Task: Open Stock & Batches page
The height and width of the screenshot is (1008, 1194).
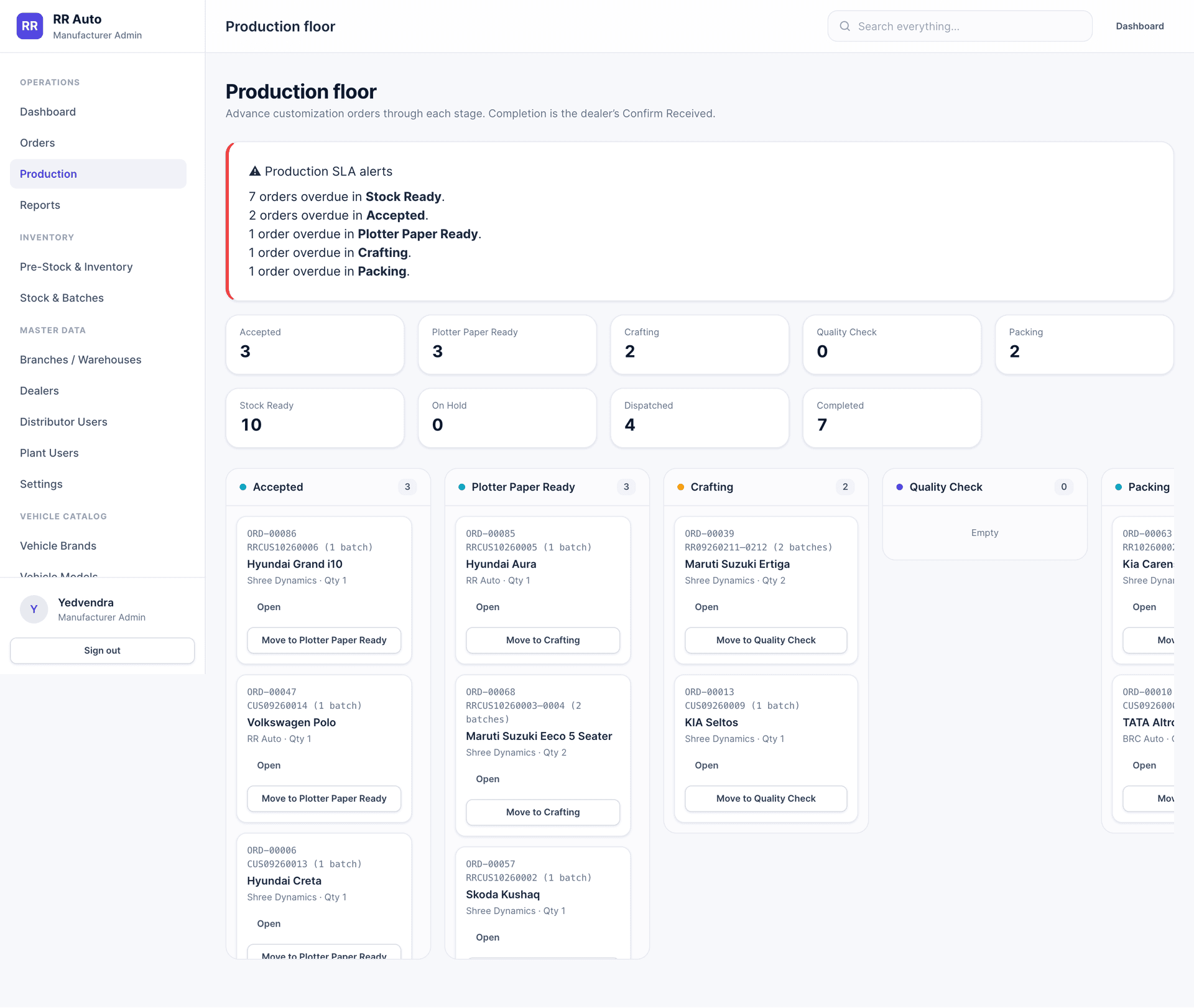Action: tap(98, 298)
